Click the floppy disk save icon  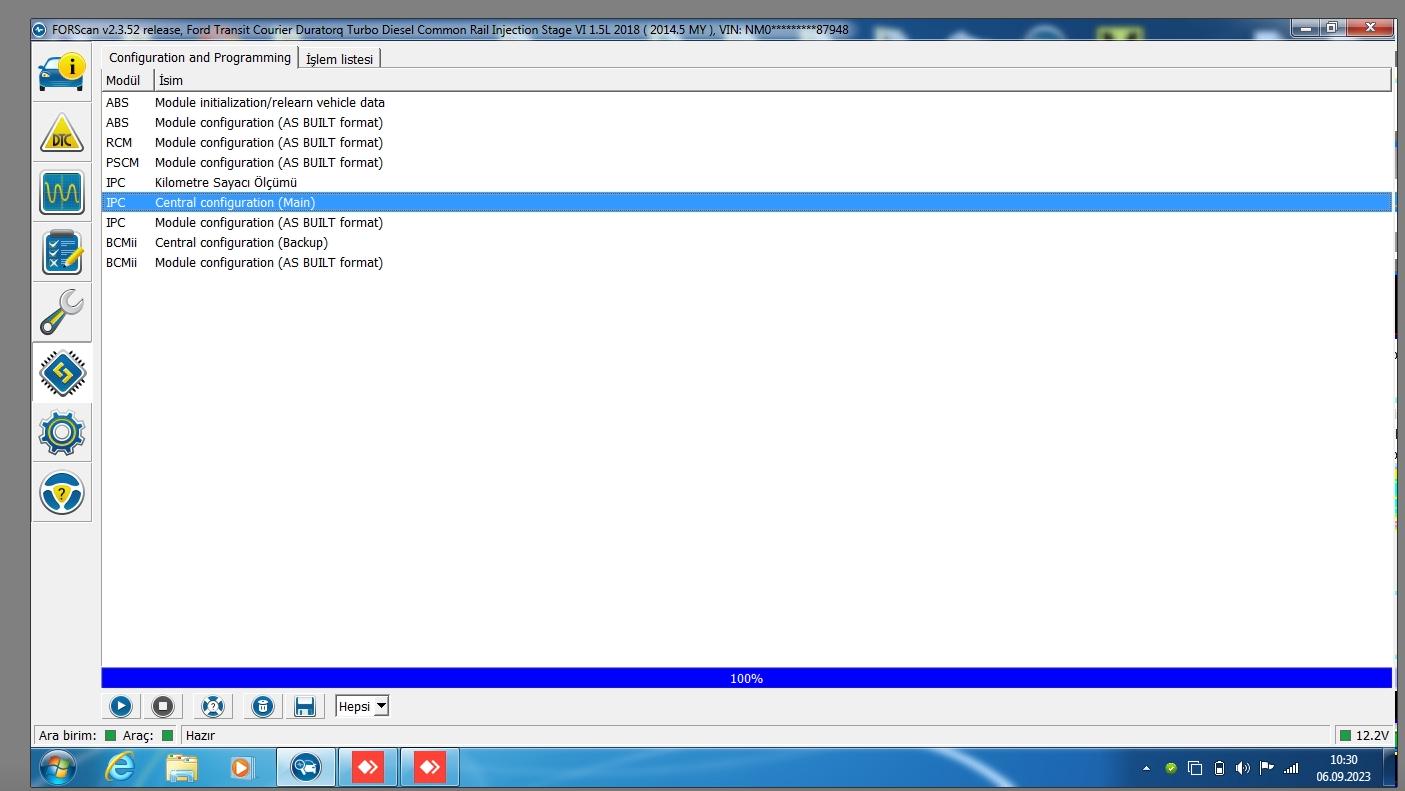[x=305, y=707]
